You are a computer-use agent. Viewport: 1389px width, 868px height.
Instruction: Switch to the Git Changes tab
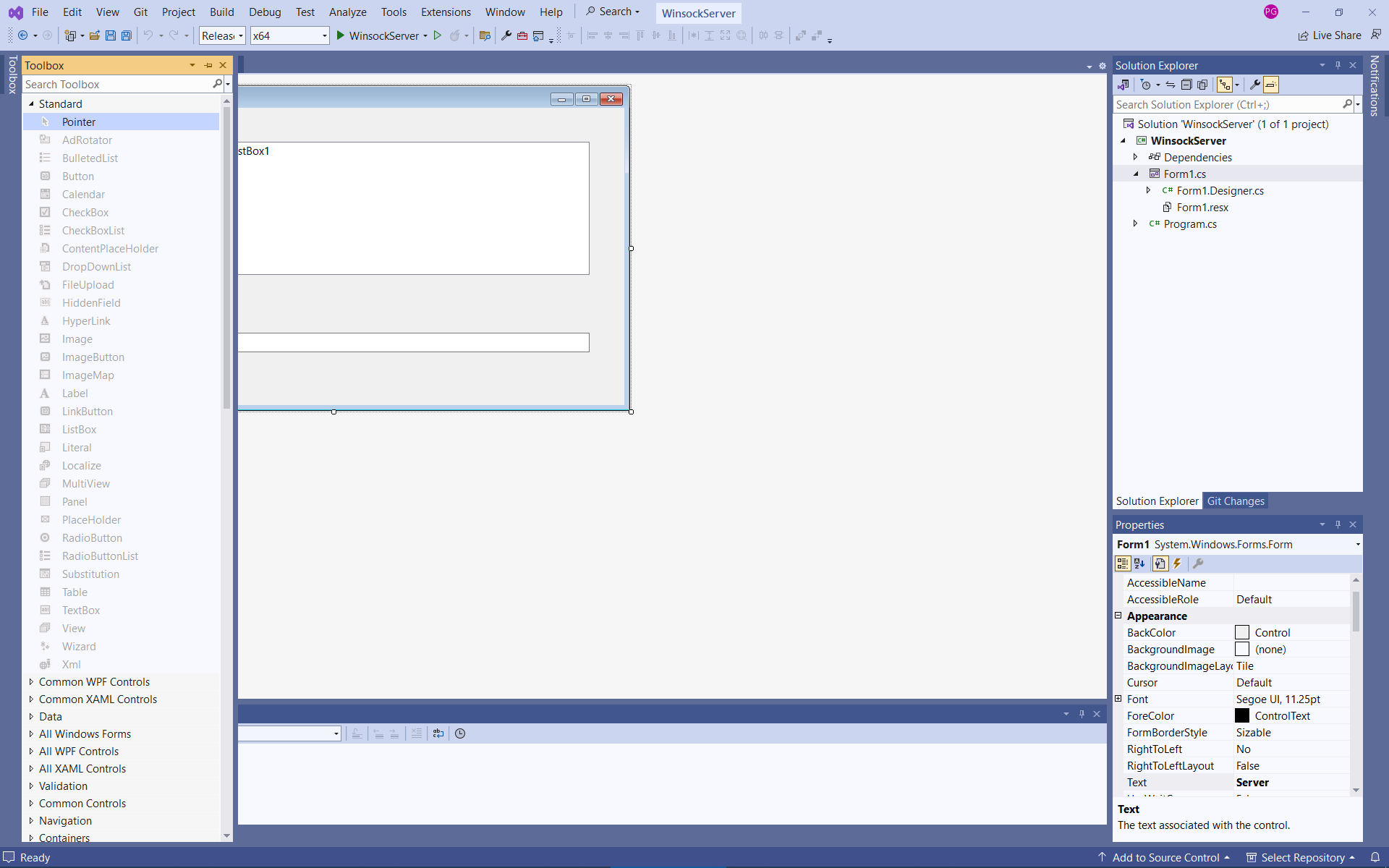point(1235,501)
